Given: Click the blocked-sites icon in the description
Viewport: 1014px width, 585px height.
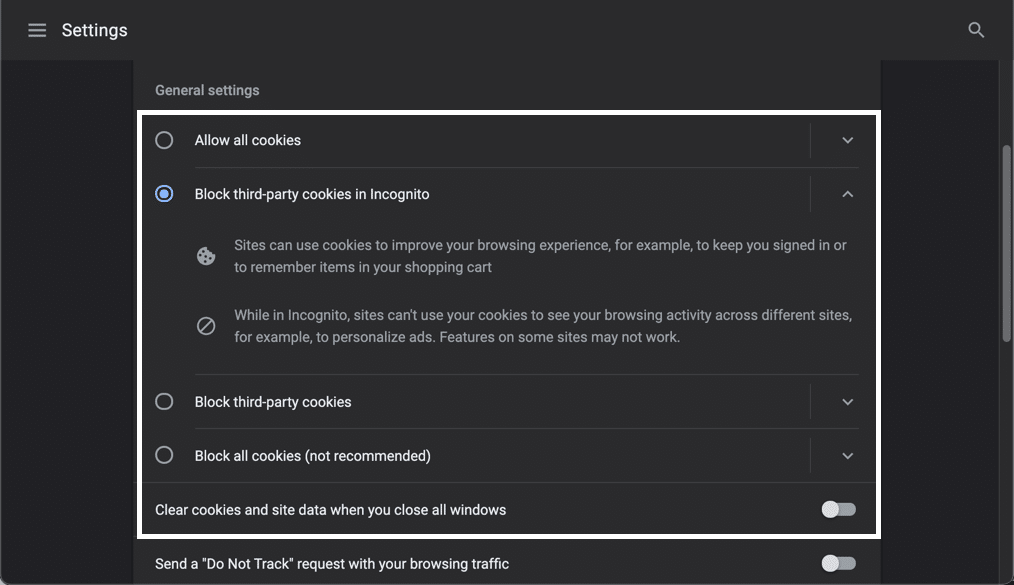Looking at the screenshot, I should coord(206,325).
